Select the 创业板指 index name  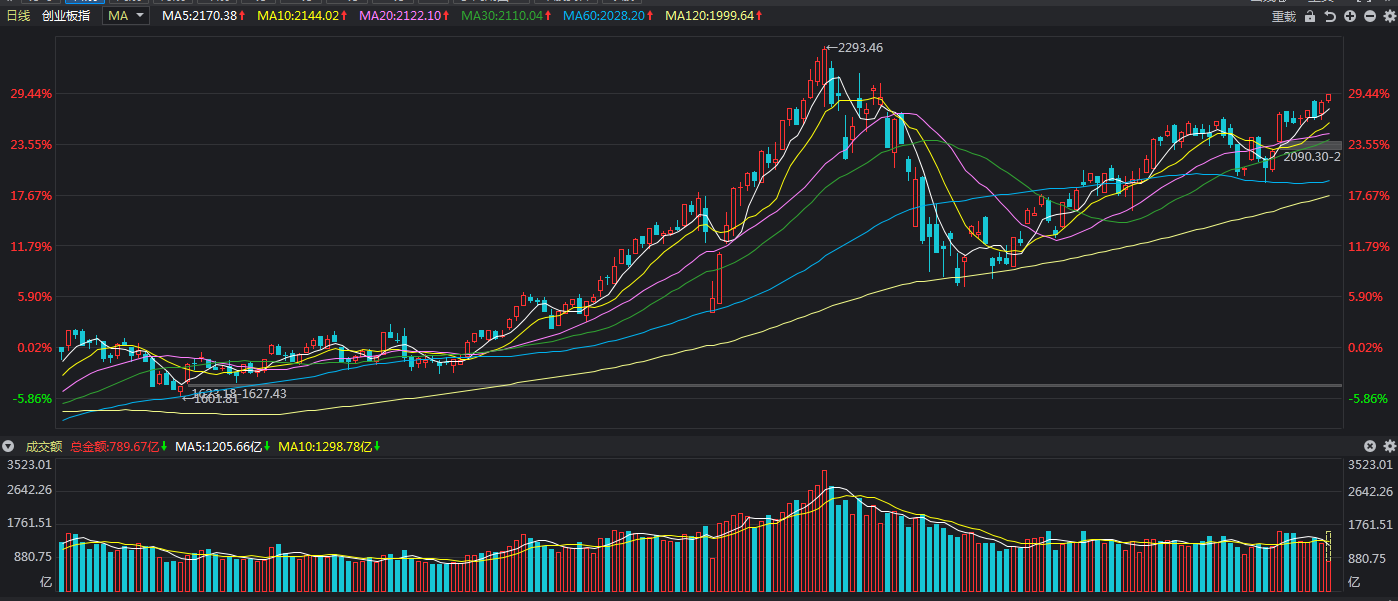coord(65,16)
